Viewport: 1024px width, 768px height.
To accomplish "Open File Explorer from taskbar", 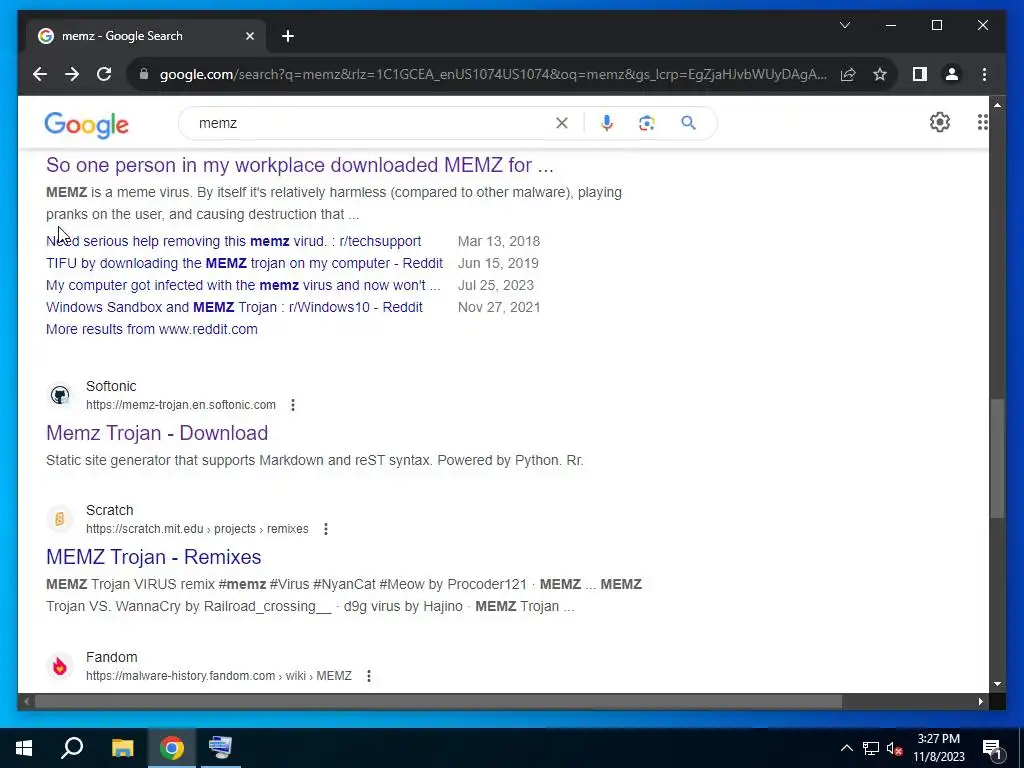I will (x=122, y=748).
